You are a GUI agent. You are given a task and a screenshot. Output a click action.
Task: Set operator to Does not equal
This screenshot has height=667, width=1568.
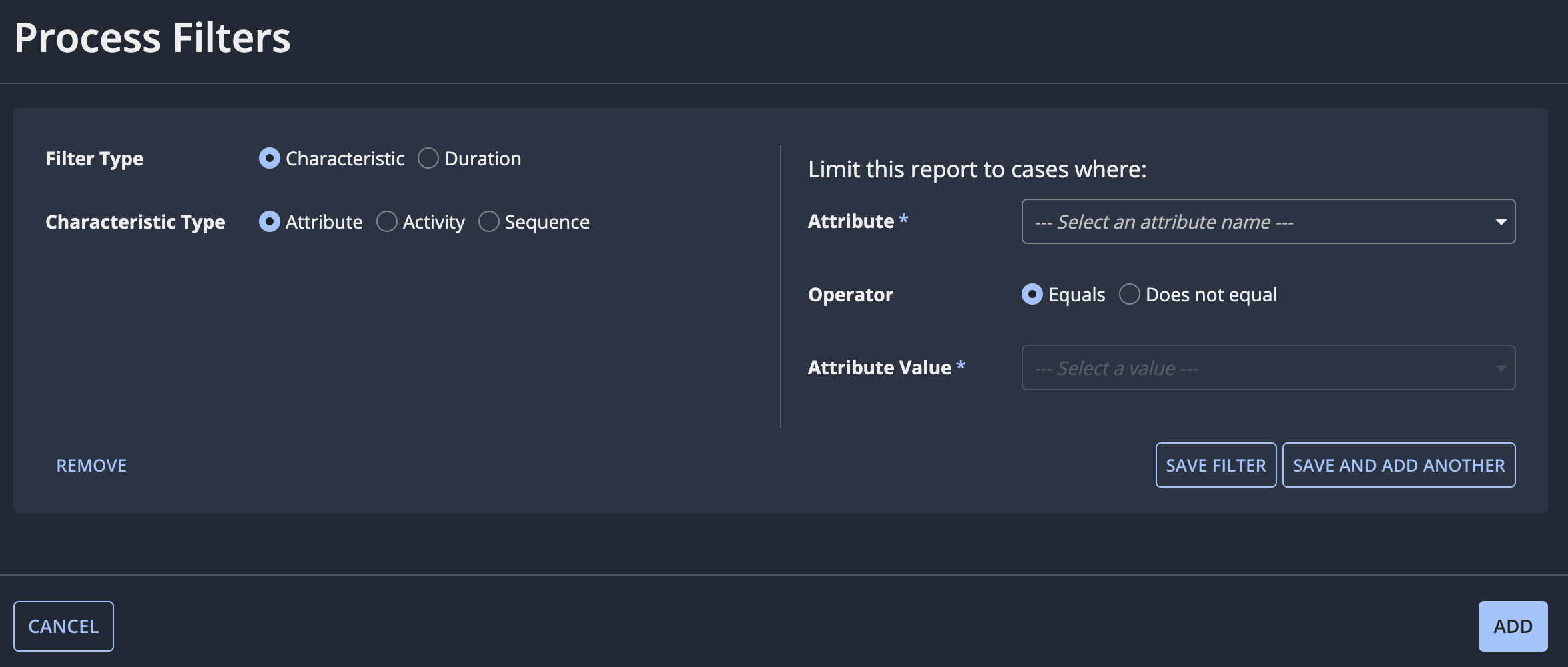tap(1129, 294)
